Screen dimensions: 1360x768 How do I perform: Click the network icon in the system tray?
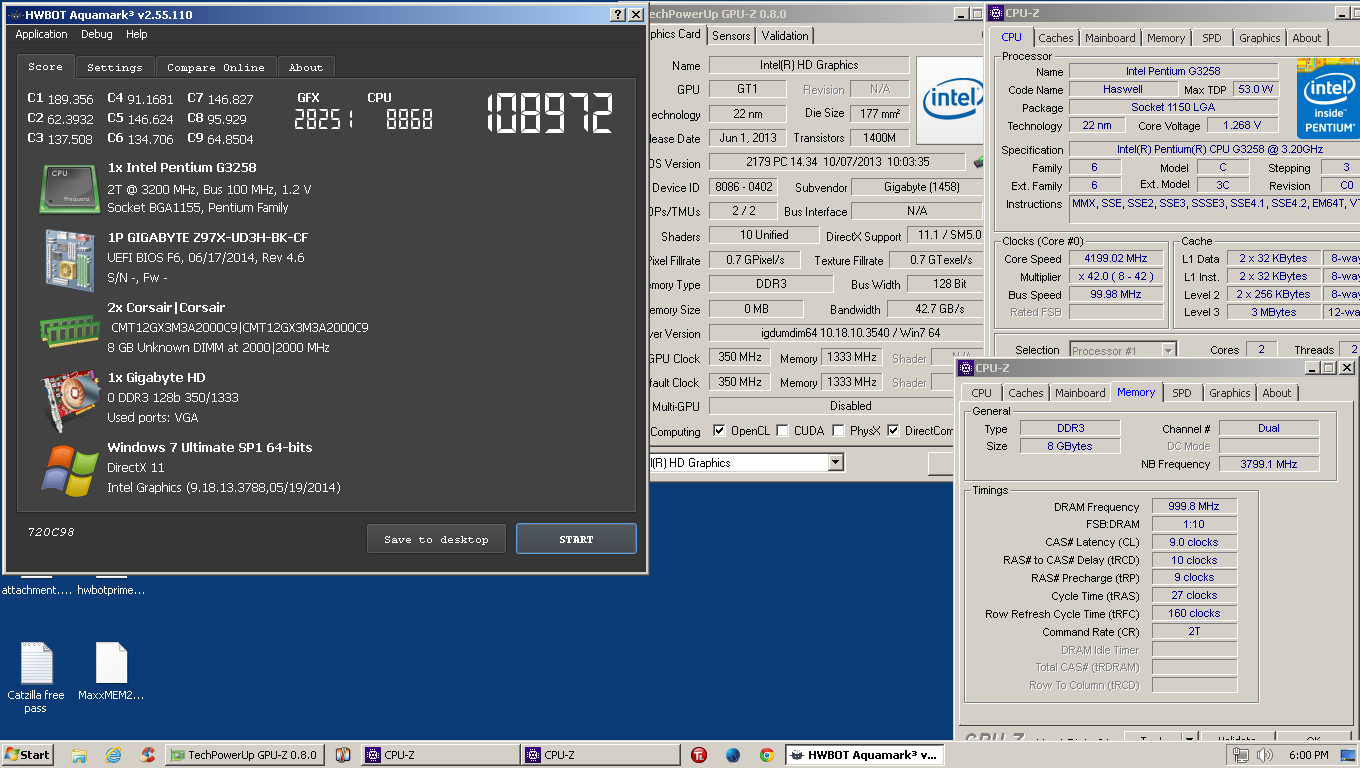point(1241,755)
